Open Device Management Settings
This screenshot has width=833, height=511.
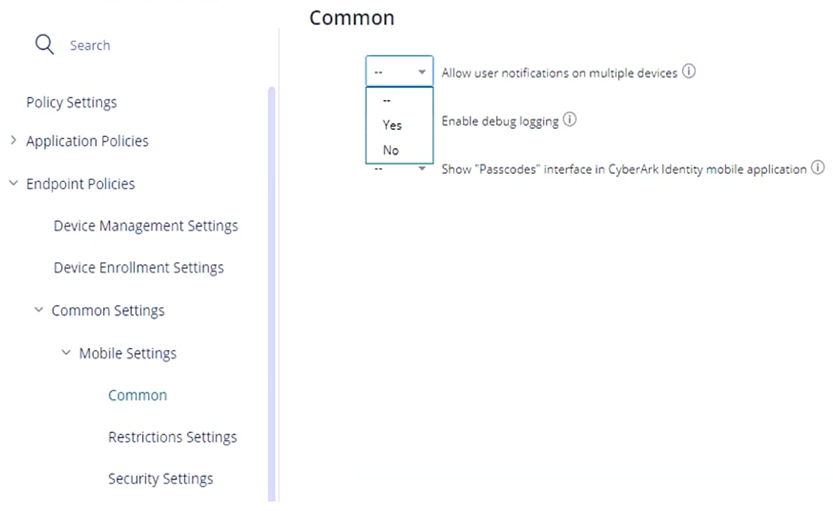(146, 226)
